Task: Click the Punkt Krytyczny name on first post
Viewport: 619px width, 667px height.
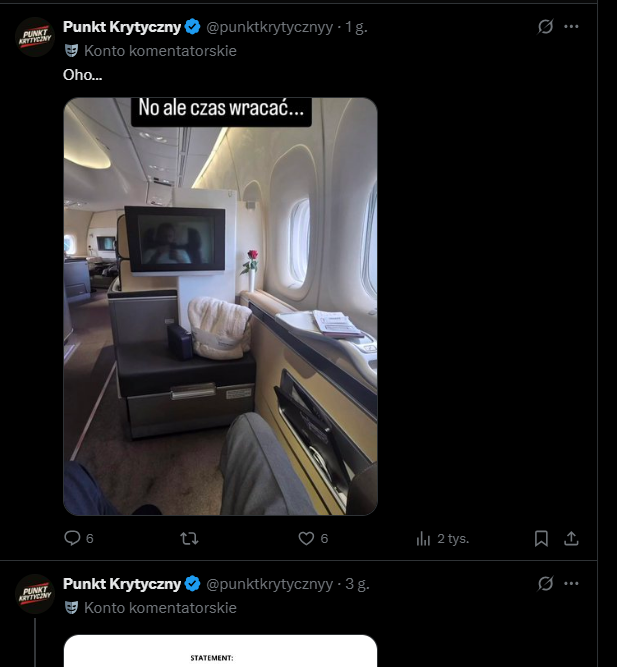Action: 121,27
